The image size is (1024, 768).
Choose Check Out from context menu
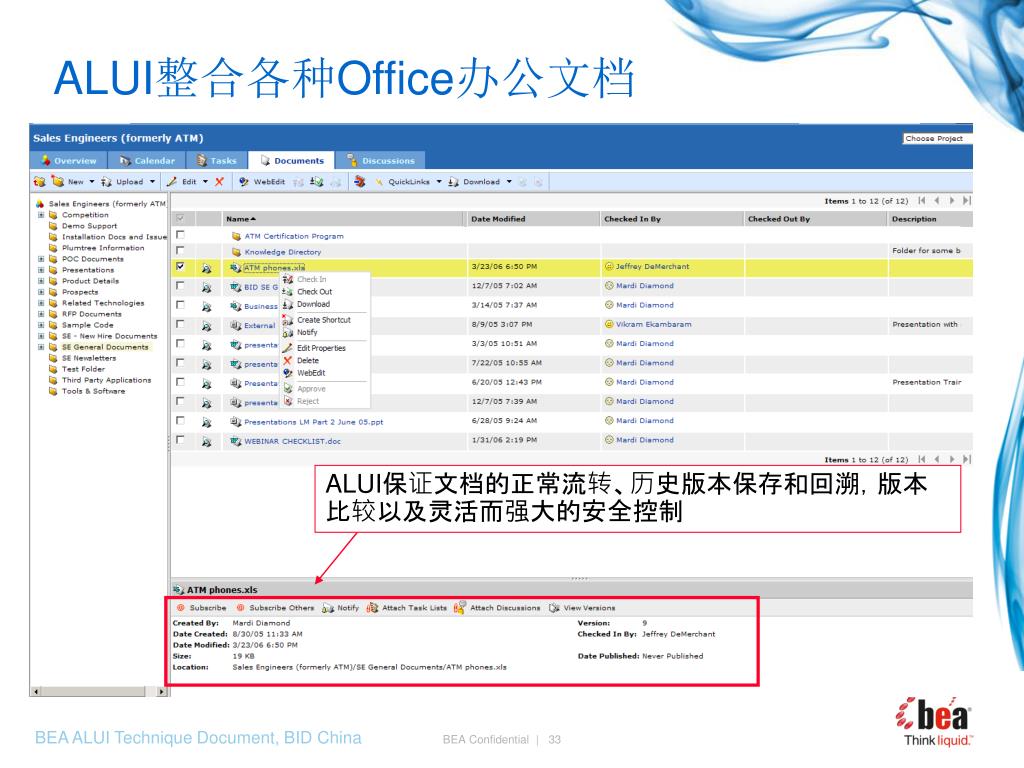point(315,292)
